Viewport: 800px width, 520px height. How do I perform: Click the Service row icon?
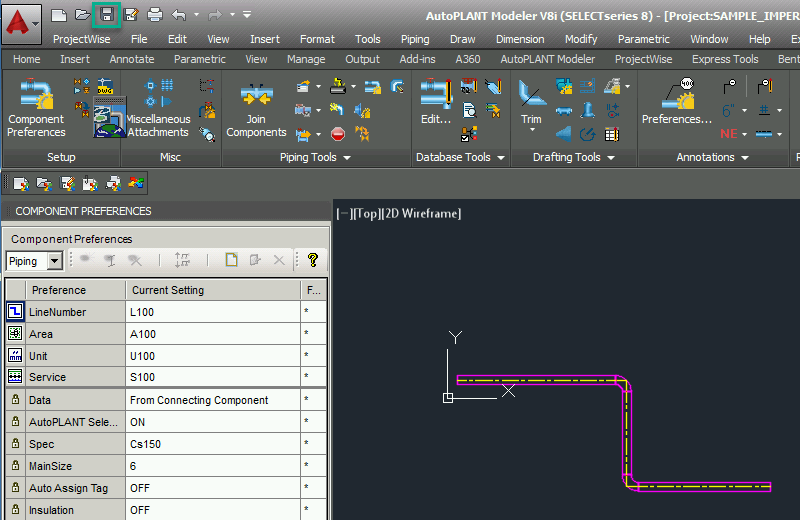(15, 377)
